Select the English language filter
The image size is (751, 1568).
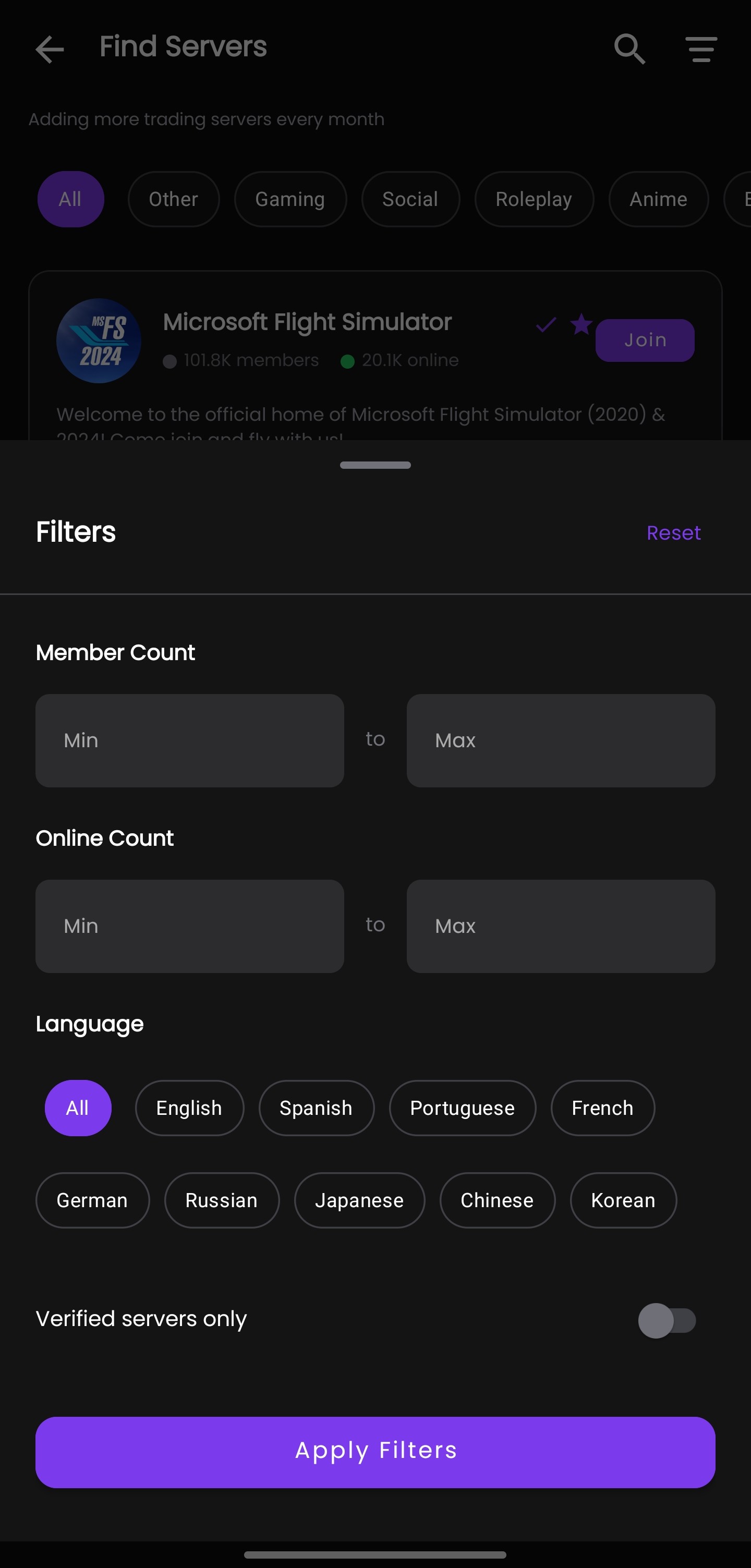[x=189, y=1108]
